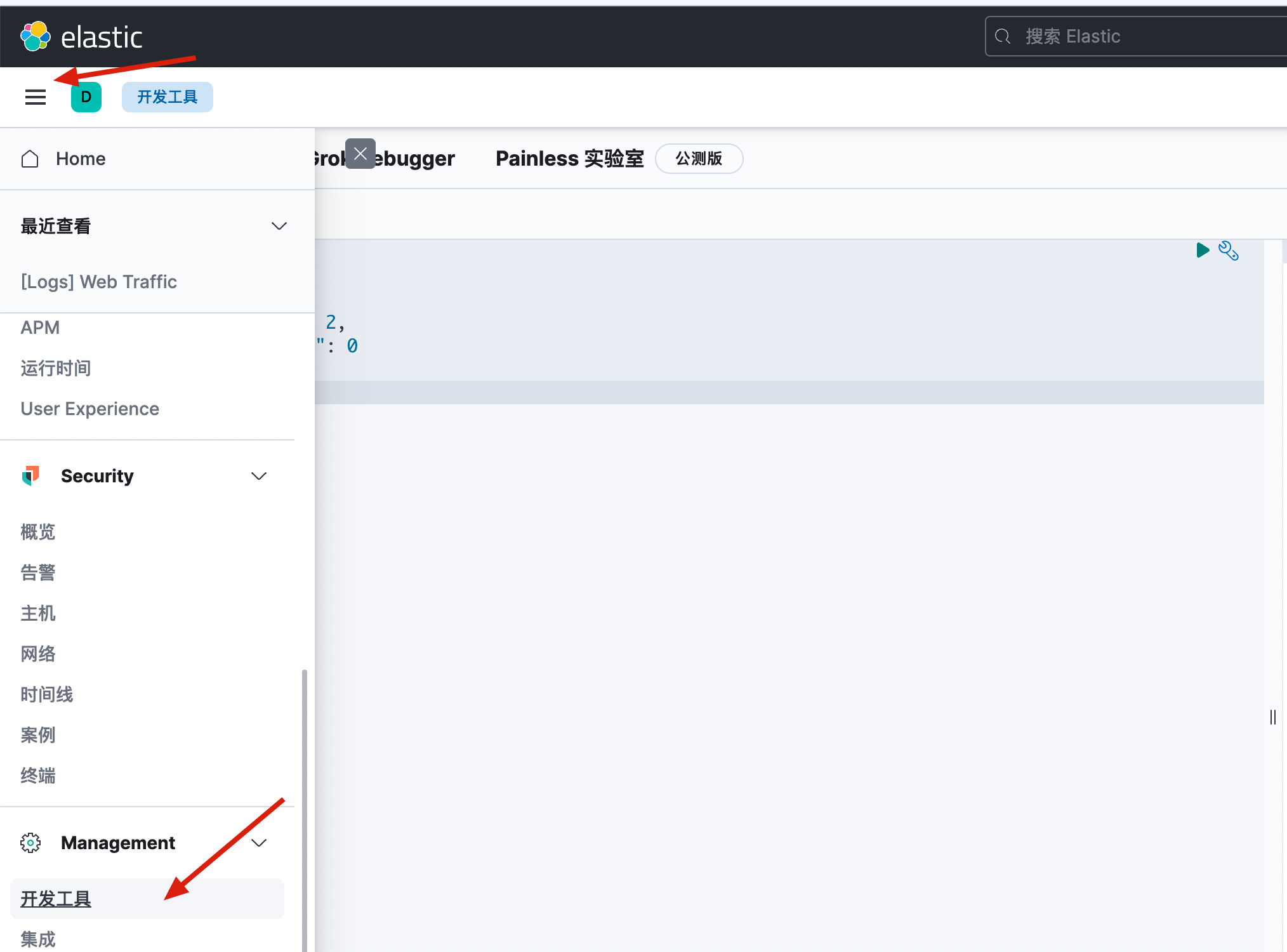Click the Home icon in the navigation menu
1287x952 pixels.
pyautogui.click(x=29, y=159)
